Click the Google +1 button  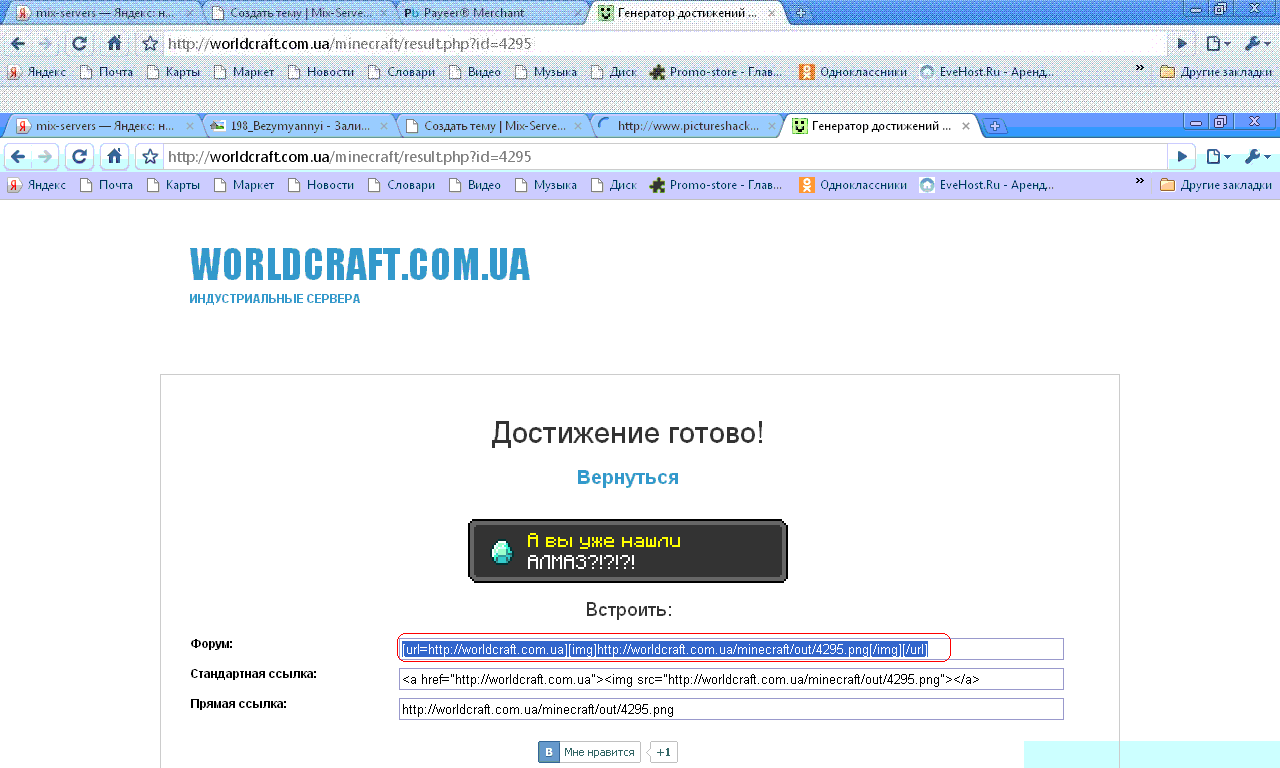[664, 752]
